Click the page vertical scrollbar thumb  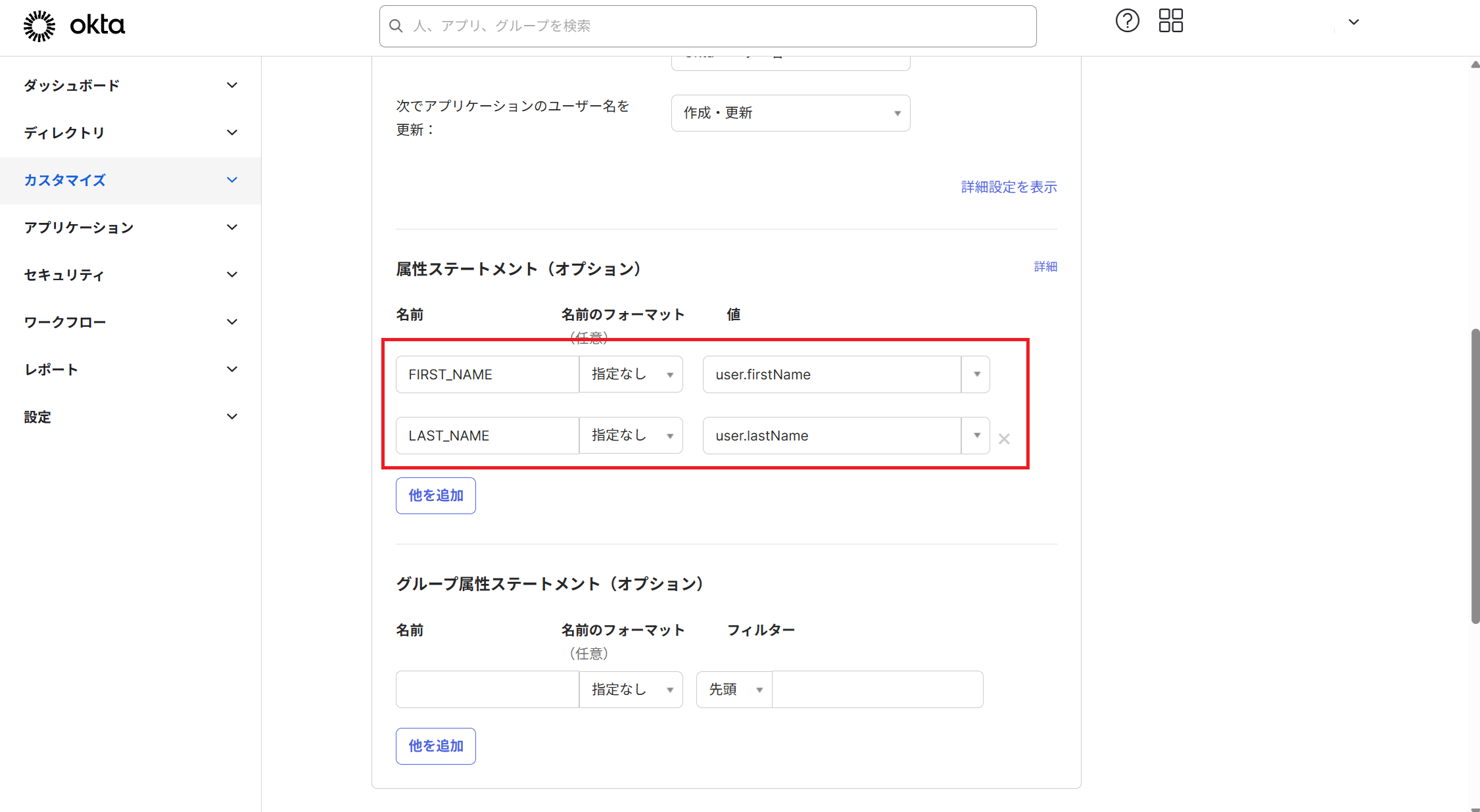(1475, 473)
